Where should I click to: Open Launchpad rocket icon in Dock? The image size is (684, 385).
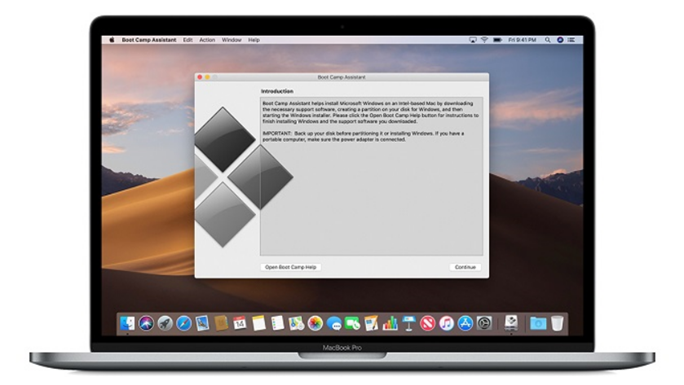pyautogui.click(x=165, y=324)
